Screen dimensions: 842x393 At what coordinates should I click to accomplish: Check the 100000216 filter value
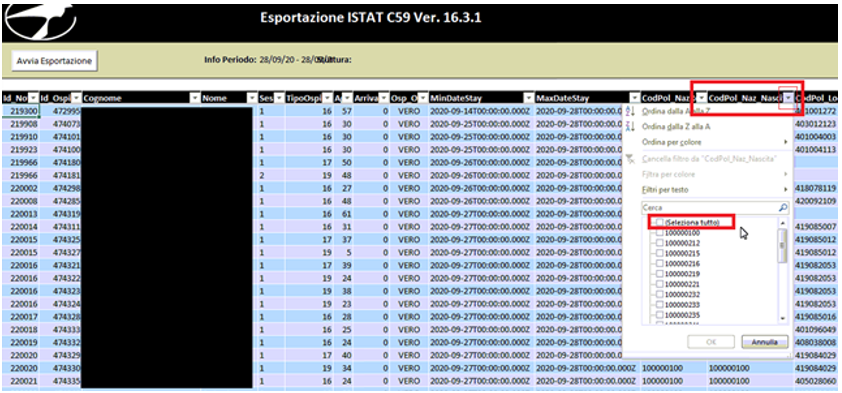659,264
